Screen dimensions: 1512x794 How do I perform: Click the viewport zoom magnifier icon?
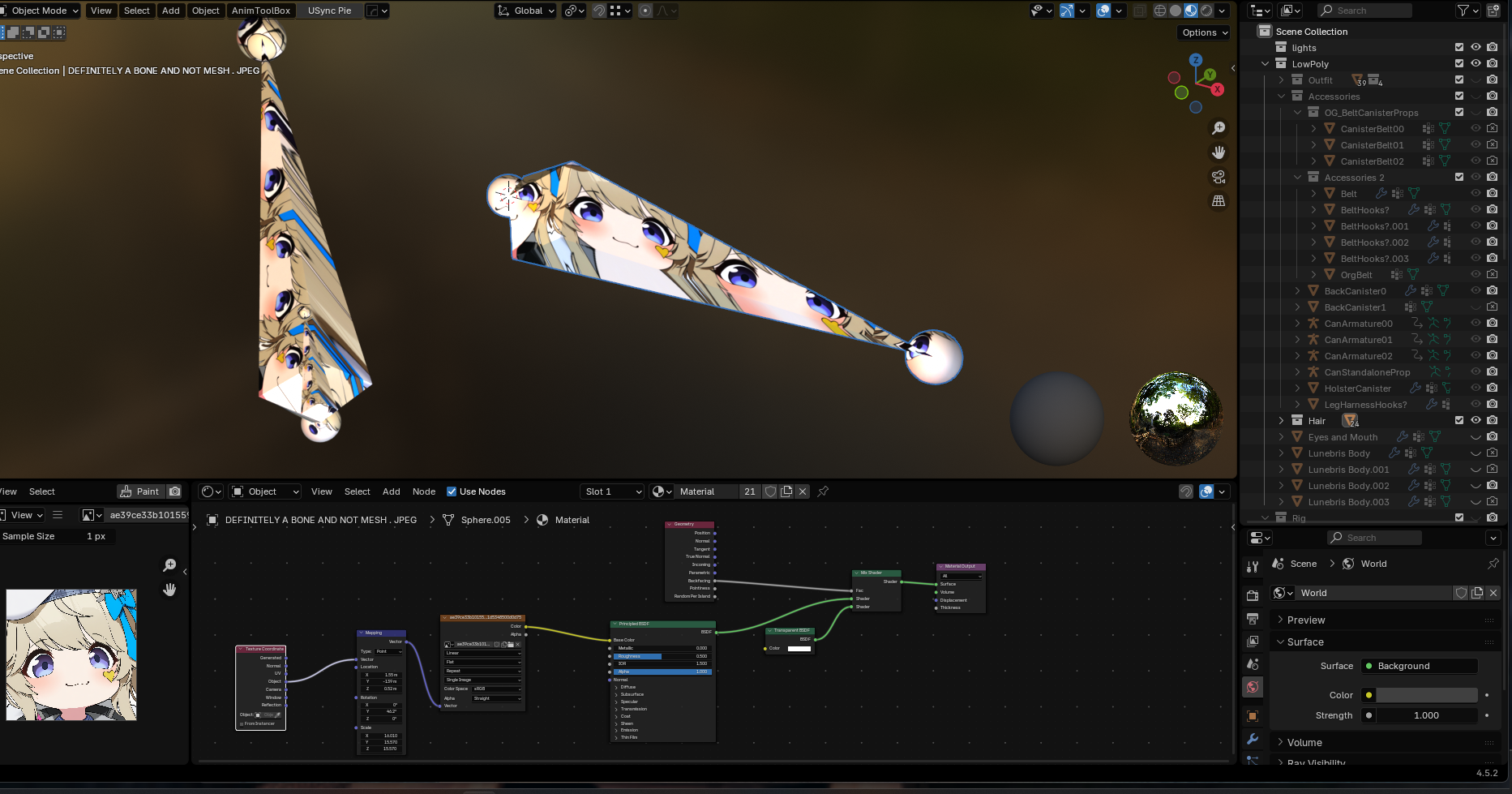point(1218,128)
